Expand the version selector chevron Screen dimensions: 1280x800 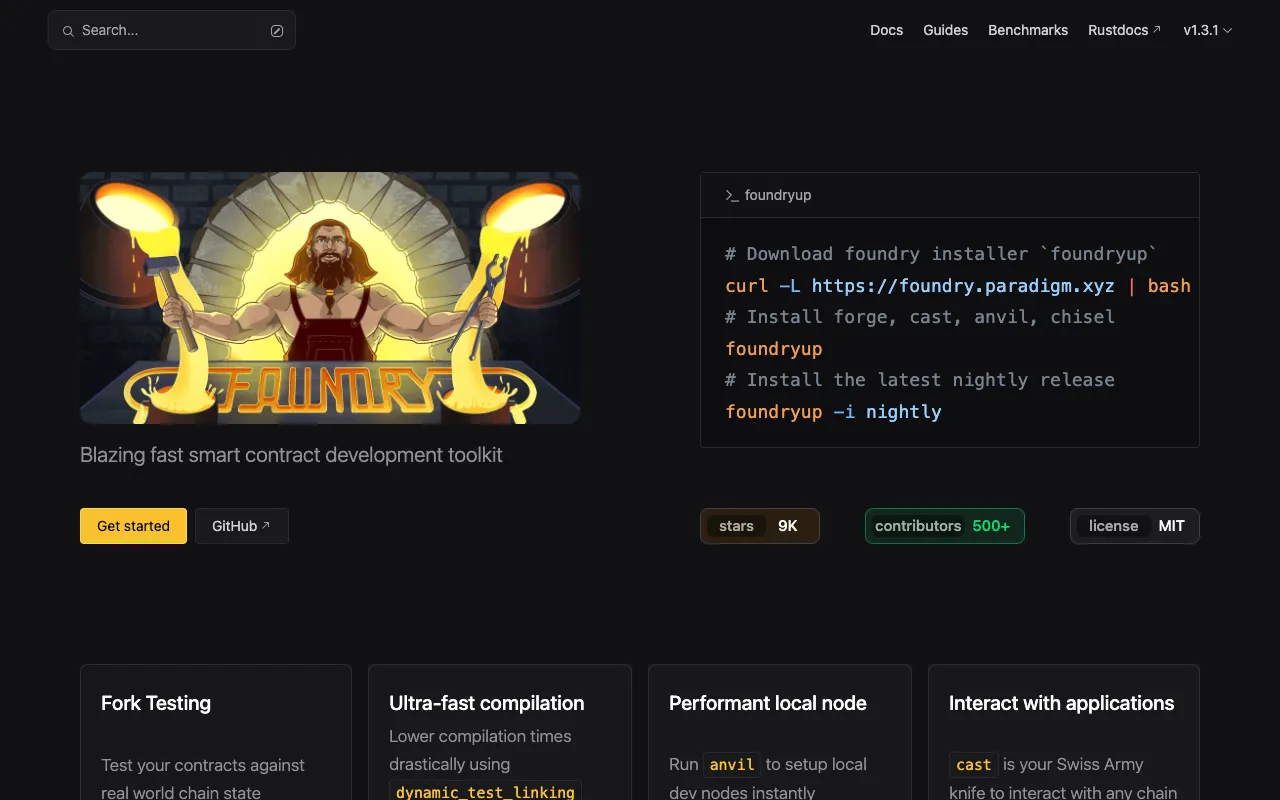click(1228, 30)
